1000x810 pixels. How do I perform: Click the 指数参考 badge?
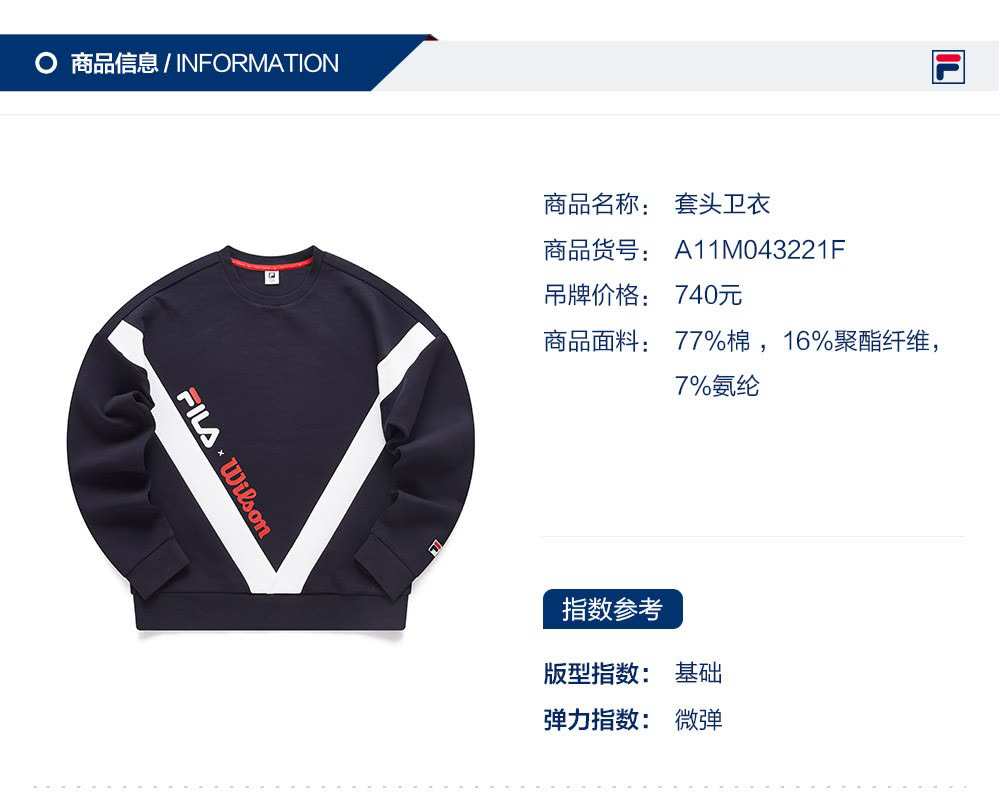[612, 609]
